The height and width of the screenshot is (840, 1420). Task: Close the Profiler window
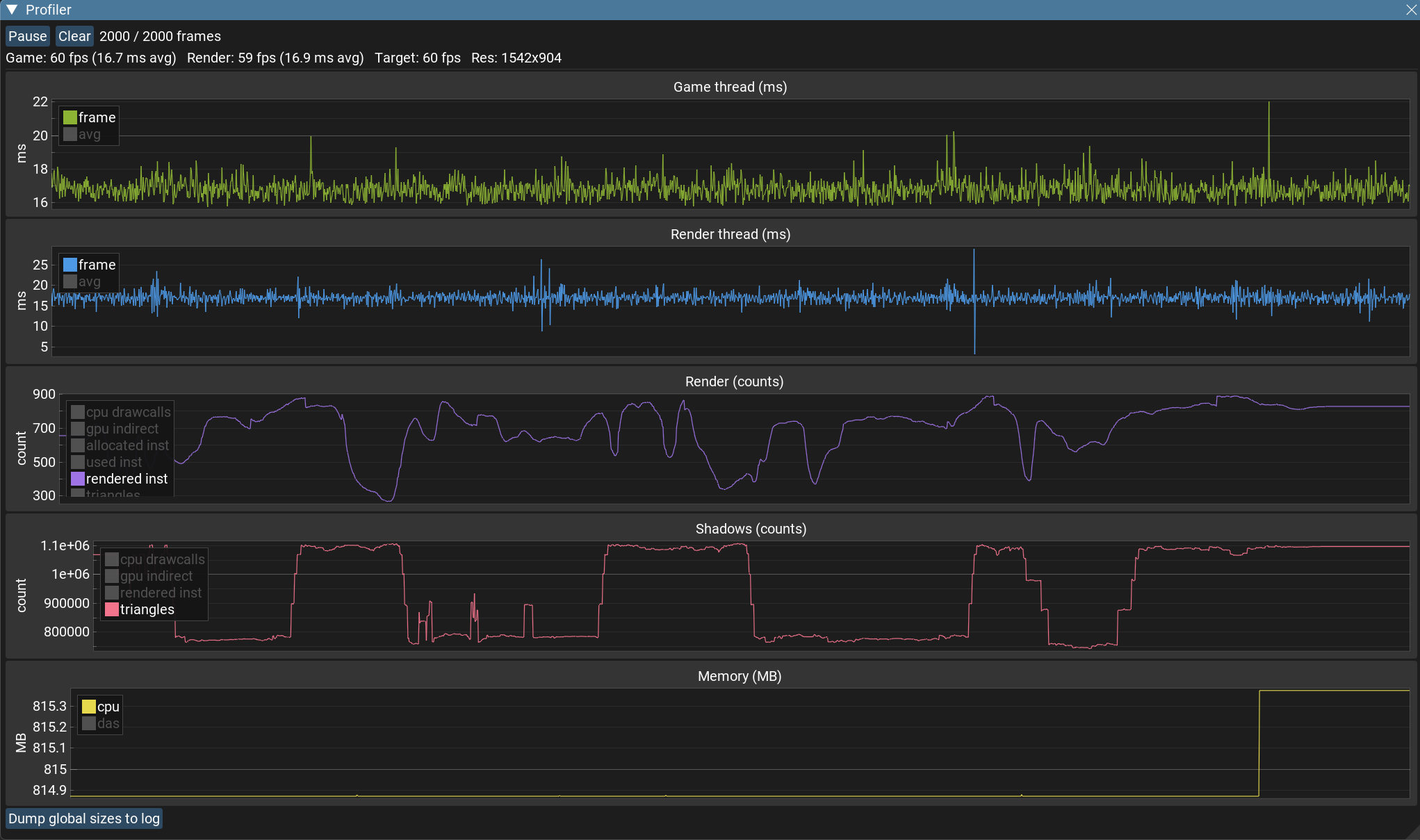click(1411, 10)
